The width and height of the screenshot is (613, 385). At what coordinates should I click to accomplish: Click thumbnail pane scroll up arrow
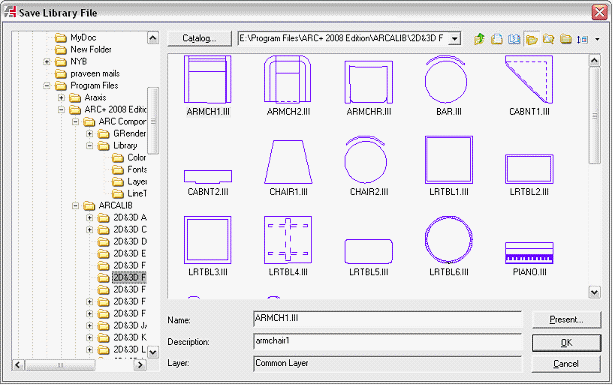(x=594, y=61)
